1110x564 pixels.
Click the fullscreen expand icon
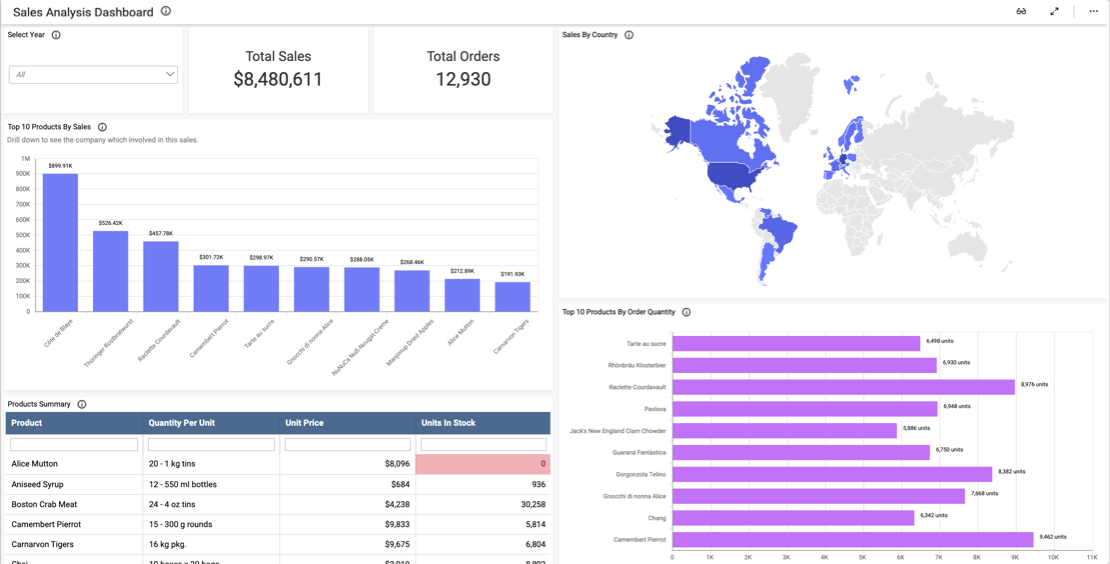click(1054, 12)
